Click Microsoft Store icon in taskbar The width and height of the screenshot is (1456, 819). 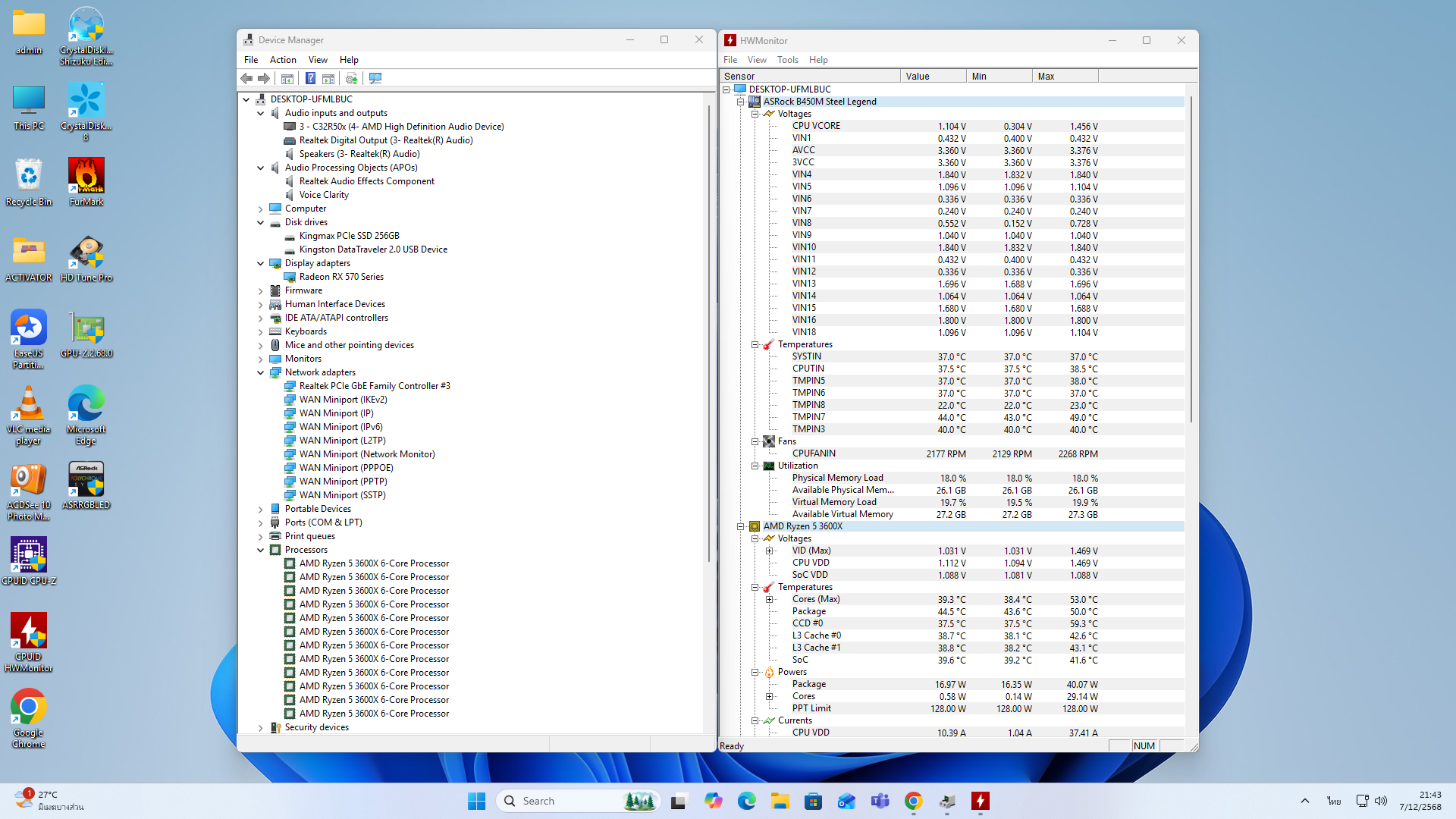coord(813,801)
